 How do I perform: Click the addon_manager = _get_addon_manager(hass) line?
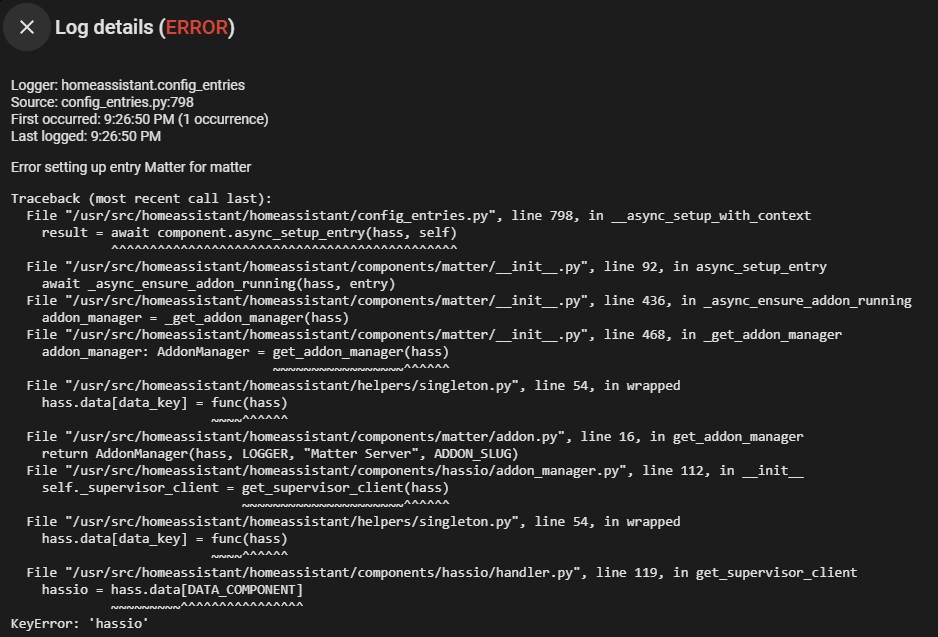coord(195,318)
